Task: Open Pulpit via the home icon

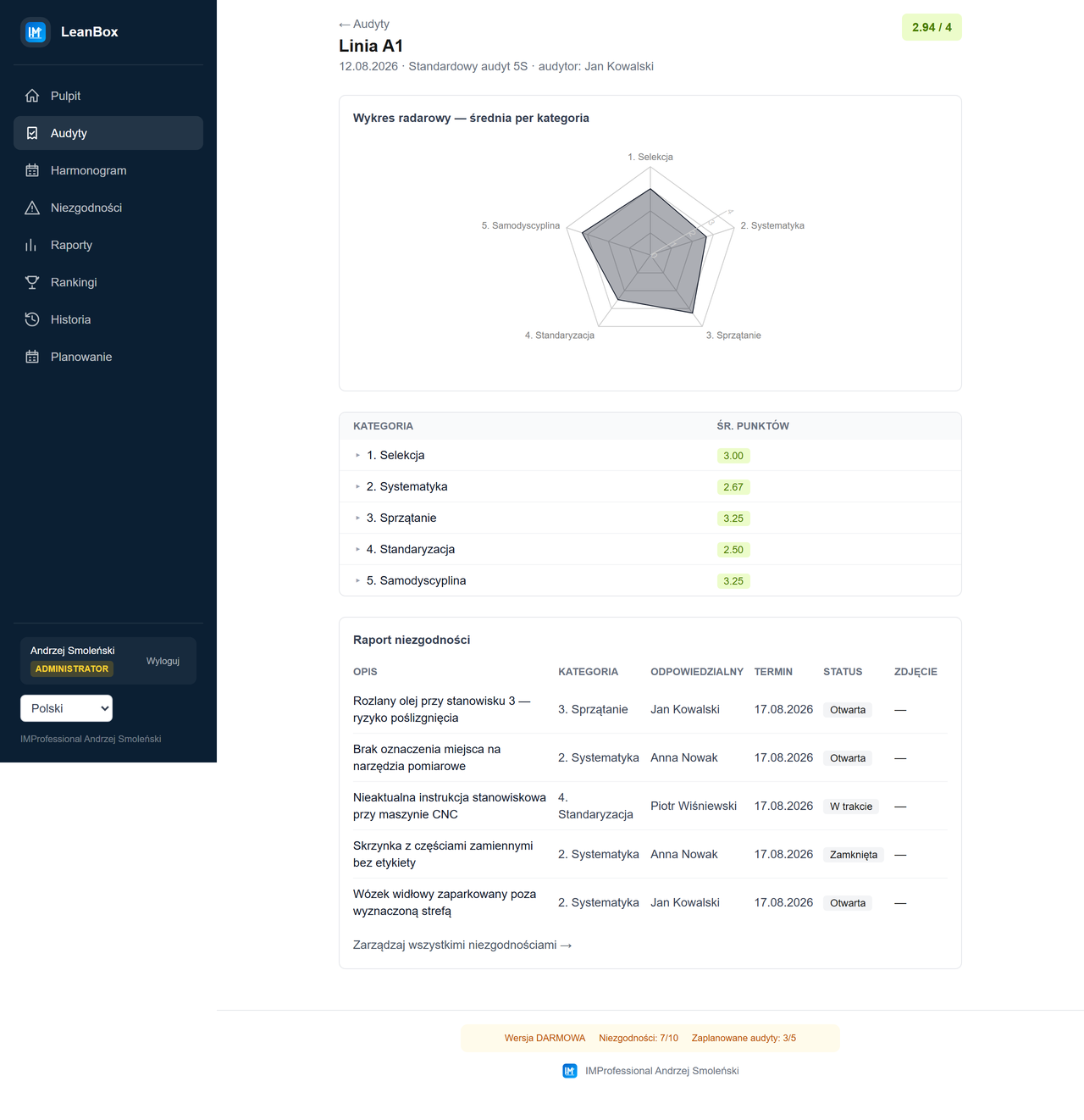Action: [x=32, y=96]
